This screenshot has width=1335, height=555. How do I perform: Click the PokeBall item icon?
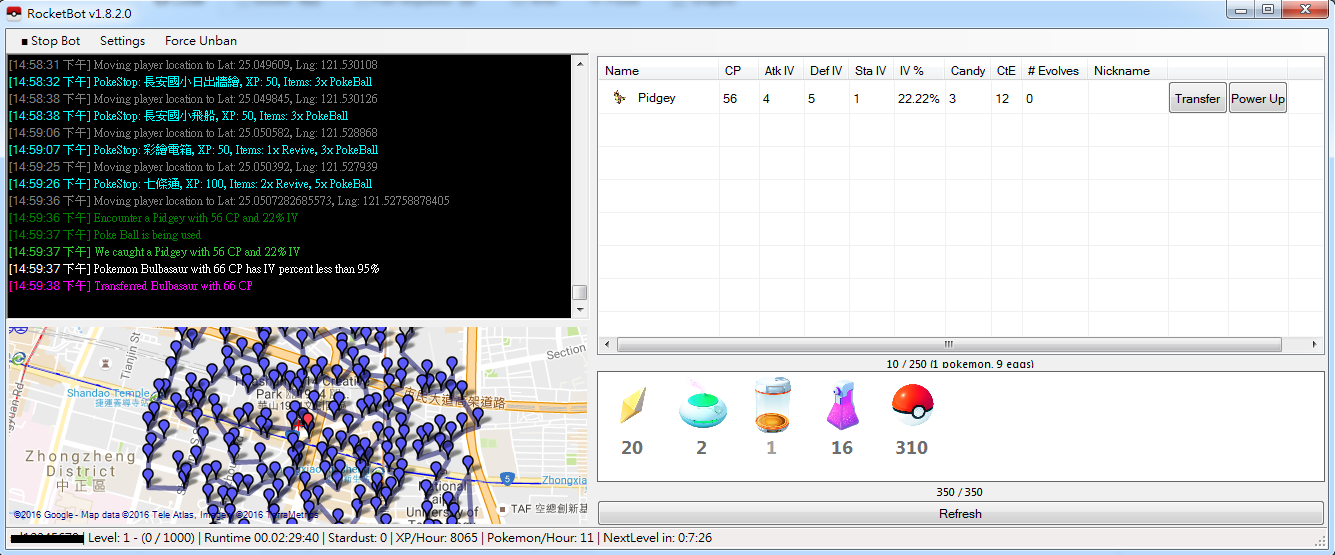(911, 405)
